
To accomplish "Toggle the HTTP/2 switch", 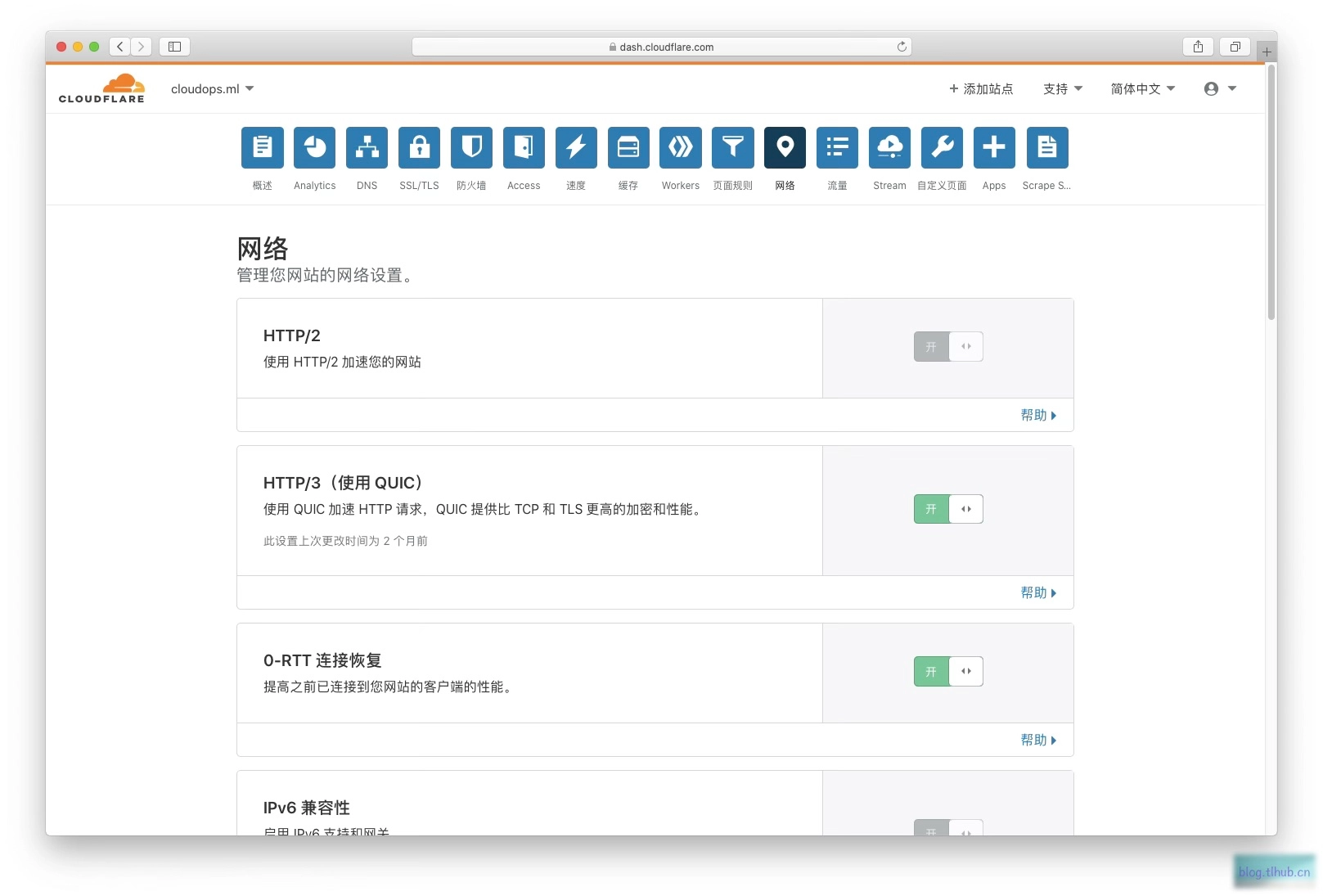I will [x=948, y=347].
